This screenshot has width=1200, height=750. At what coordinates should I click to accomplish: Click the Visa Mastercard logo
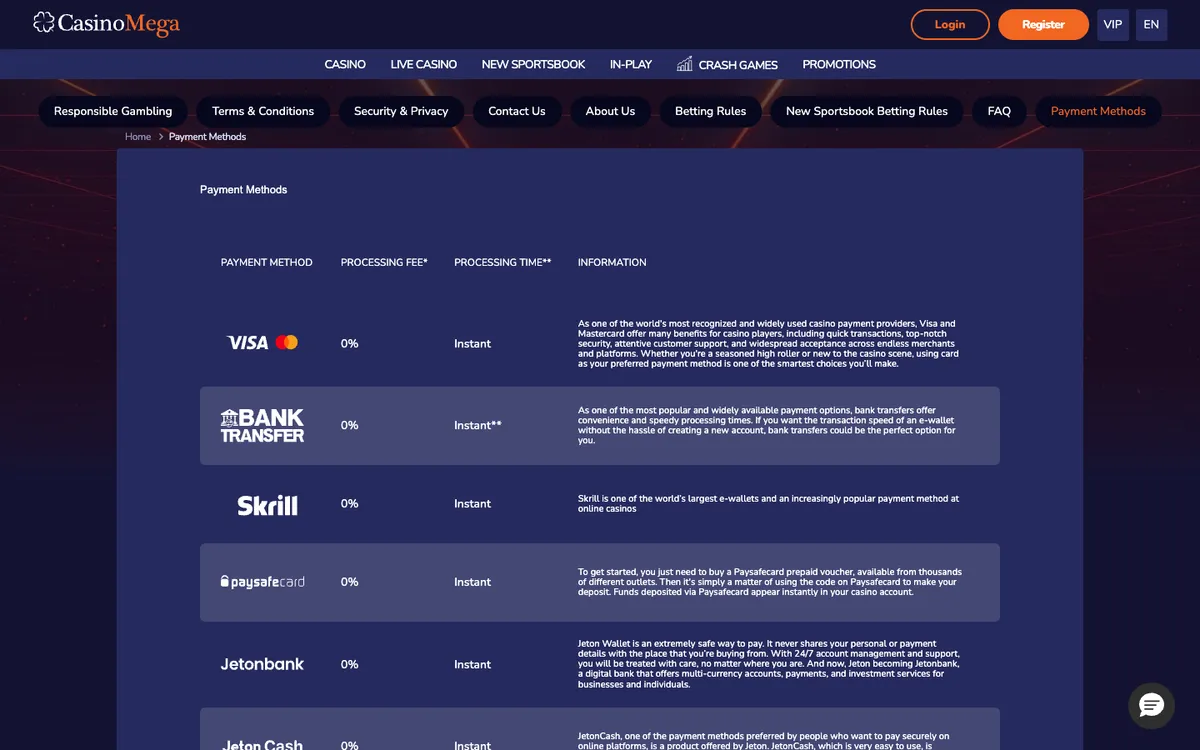263,343
